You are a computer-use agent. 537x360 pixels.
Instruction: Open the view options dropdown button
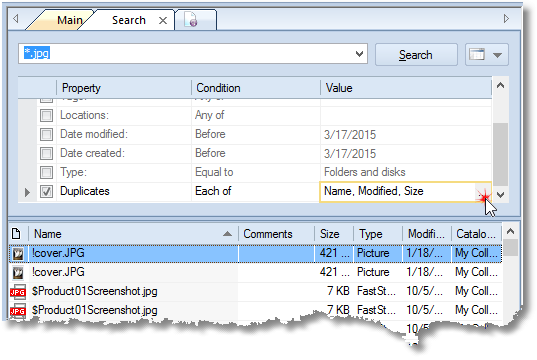pos(487,54)
